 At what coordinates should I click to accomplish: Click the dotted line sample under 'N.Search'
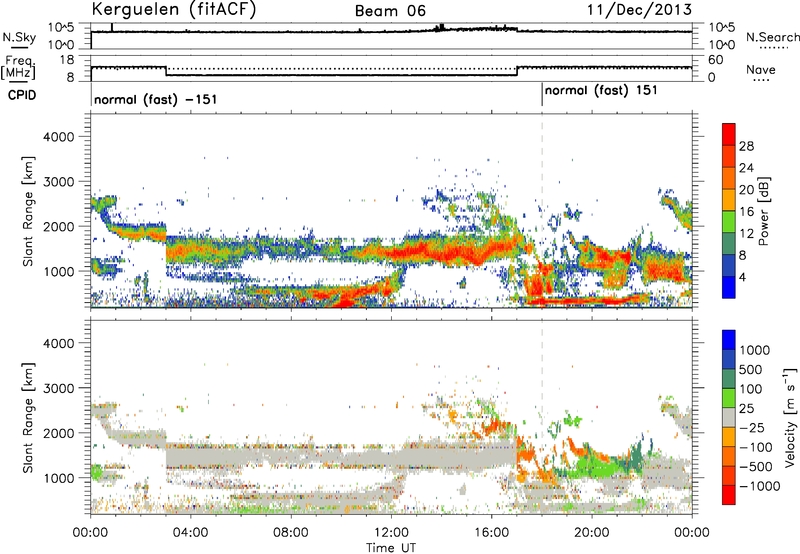point(773,48)
